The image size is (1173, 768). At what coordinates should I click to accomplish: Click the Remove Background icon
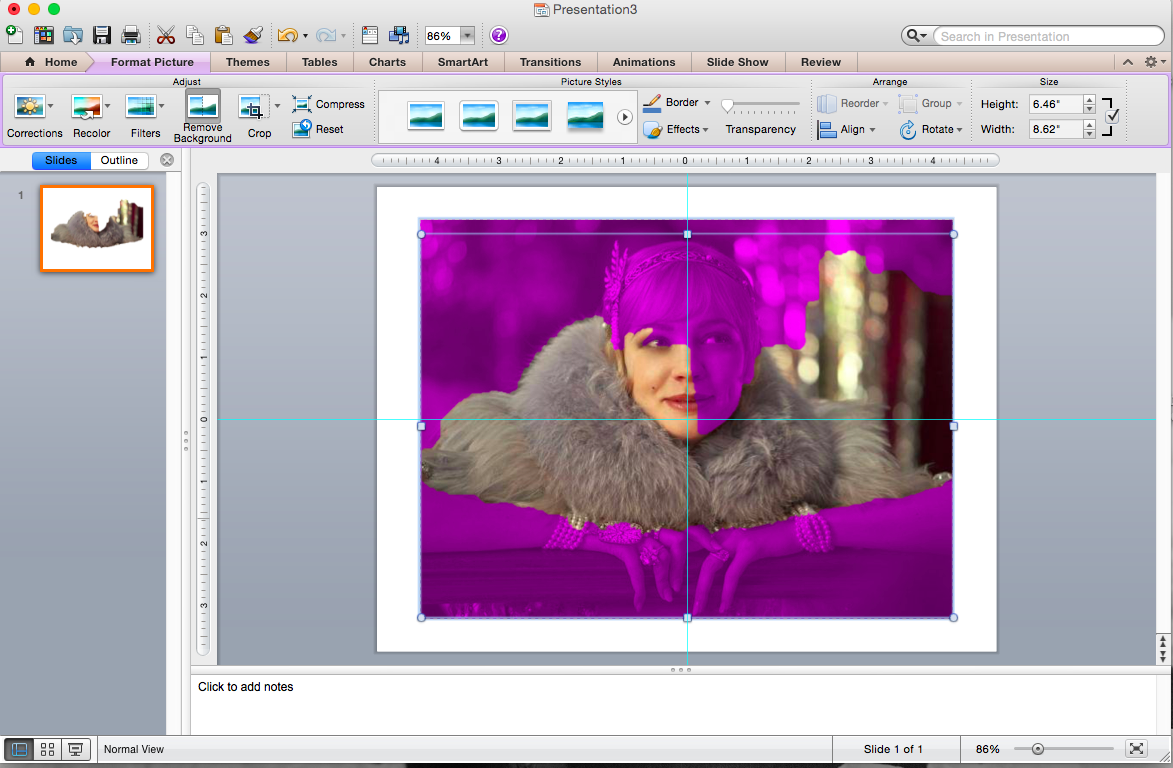click(202, 106)
